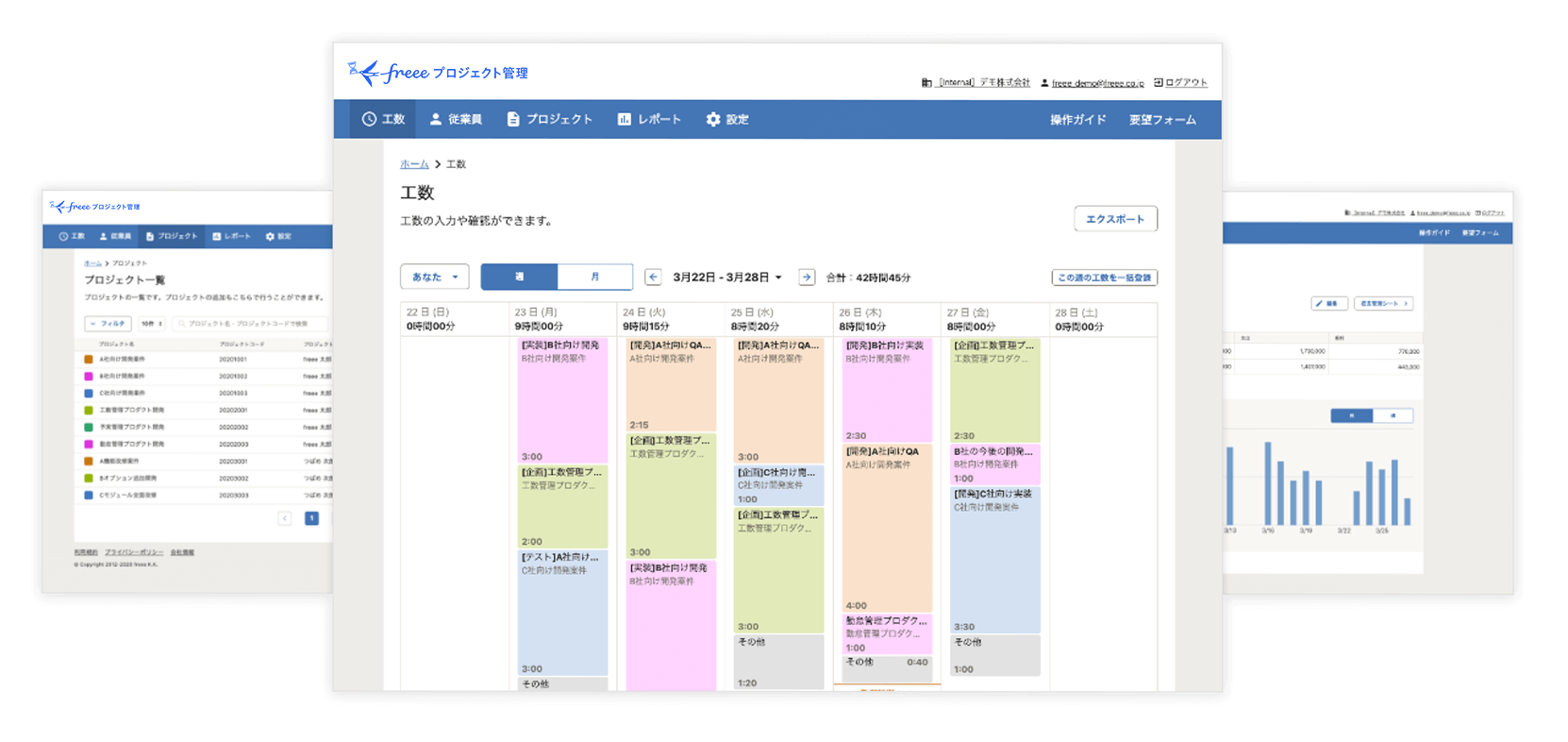Click the エクスポート button
The image size is (1568, 742).
coord(1115,219)
